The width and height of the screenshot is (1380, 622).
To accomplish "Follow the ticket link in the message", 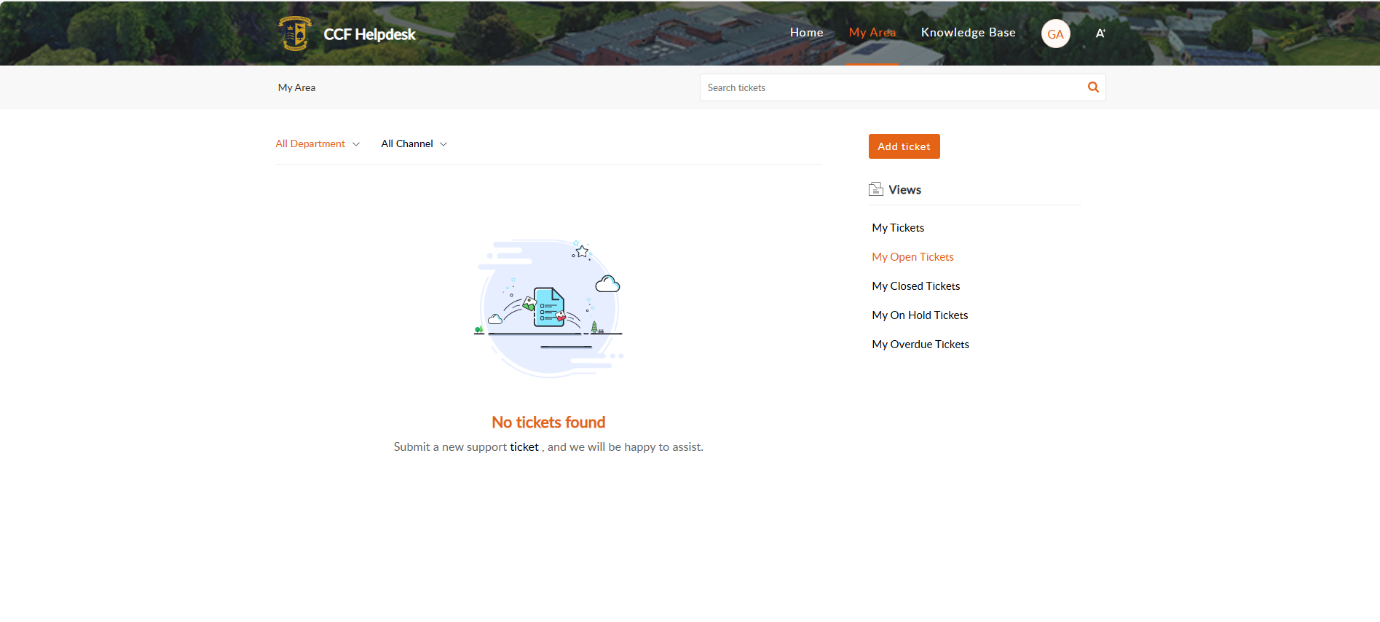I will [x=524, y=447].
